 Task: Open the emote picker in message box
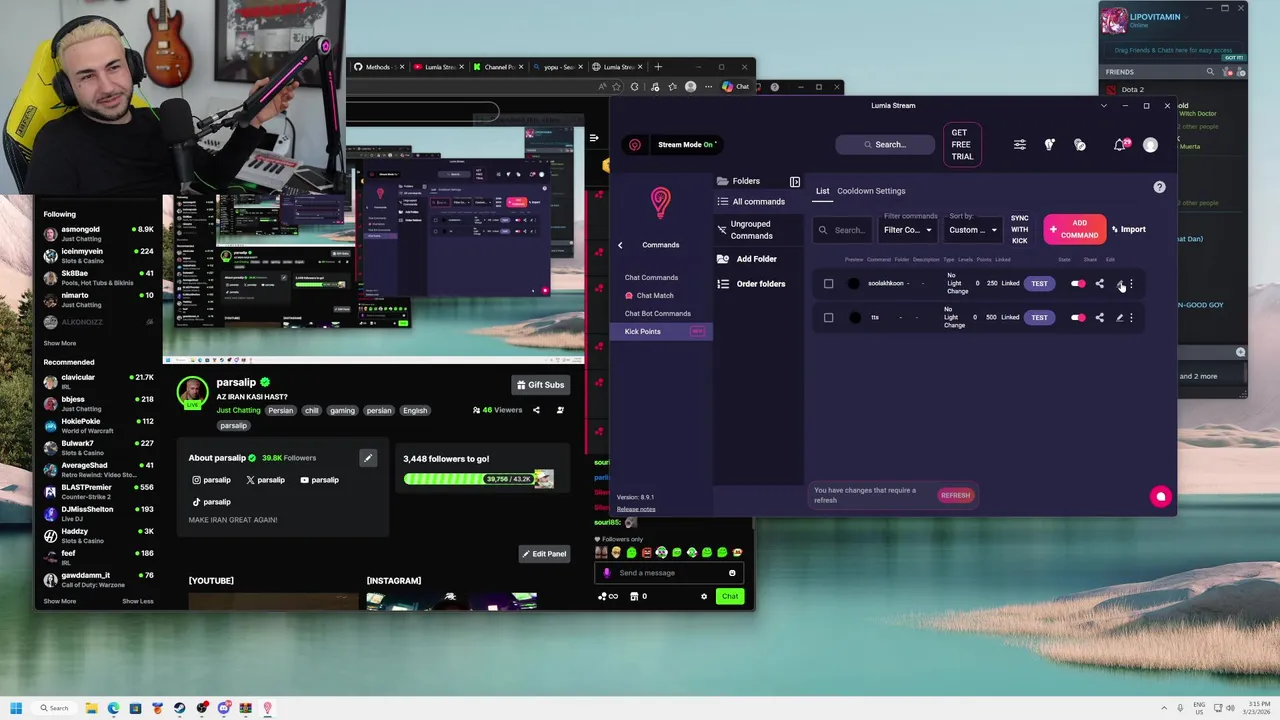click(x=732, y=573)
